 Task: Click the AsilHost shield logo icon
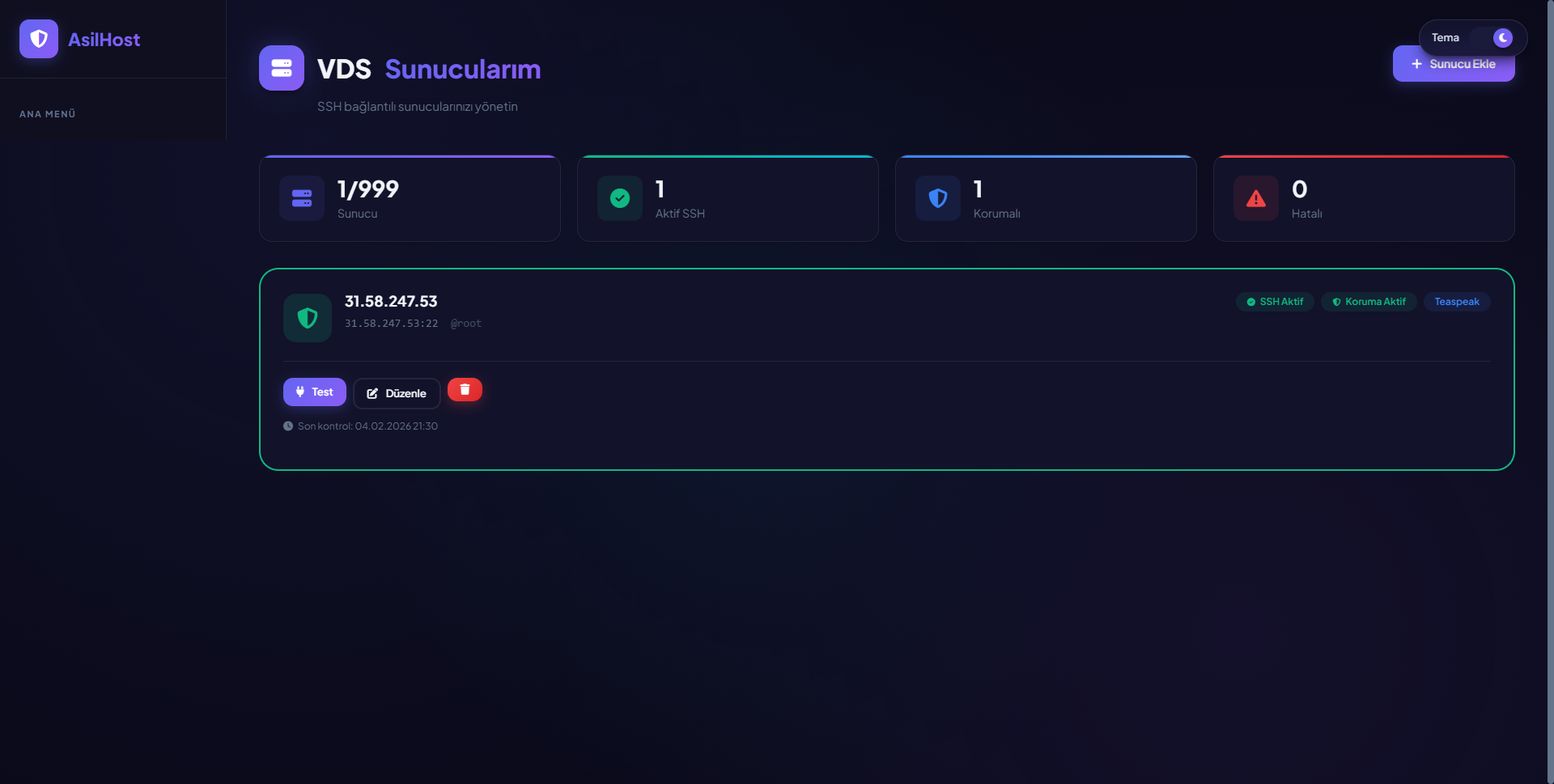[39, 39]
